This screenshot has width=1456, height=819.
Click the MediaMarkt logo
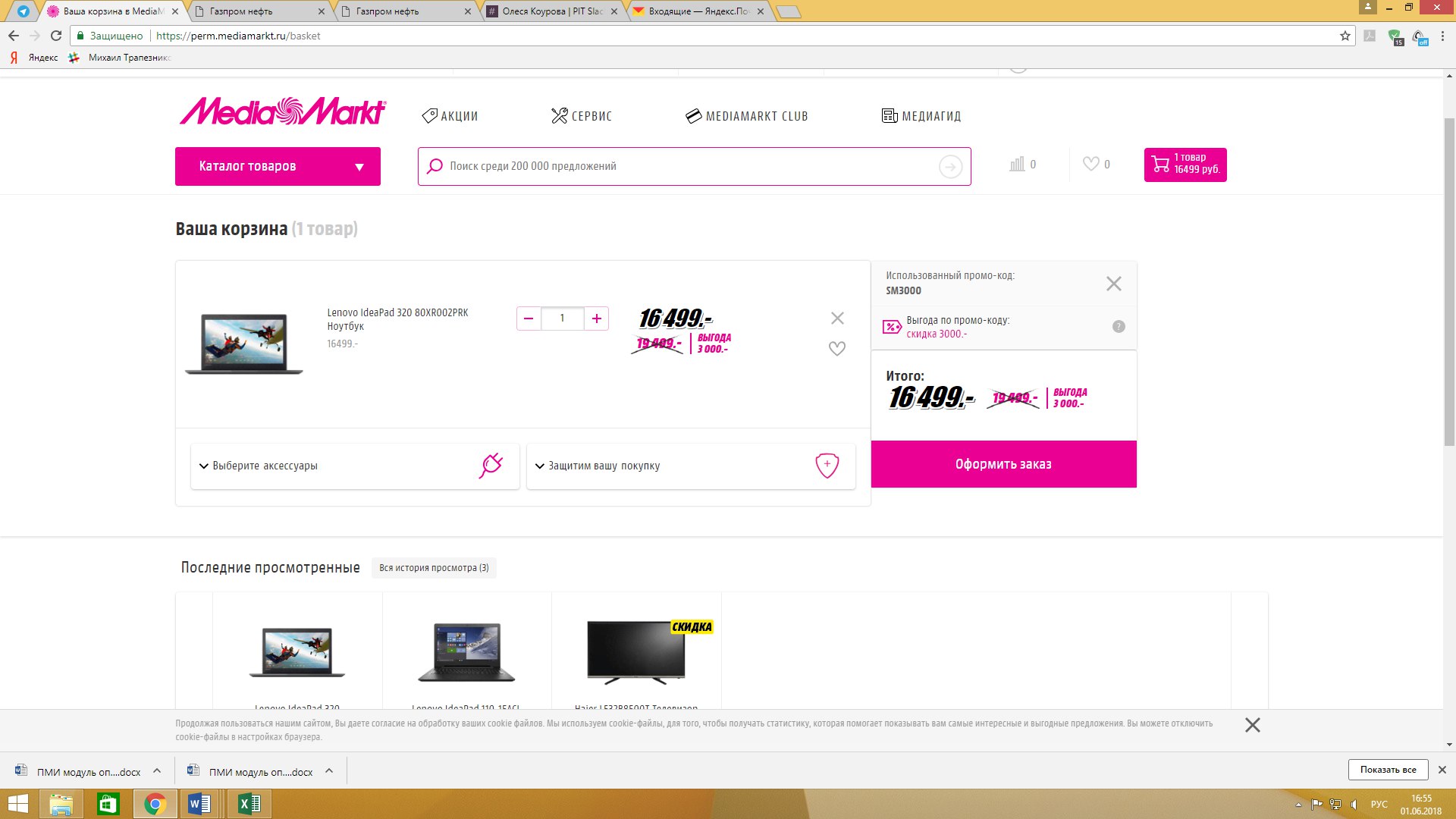(283, 111)
